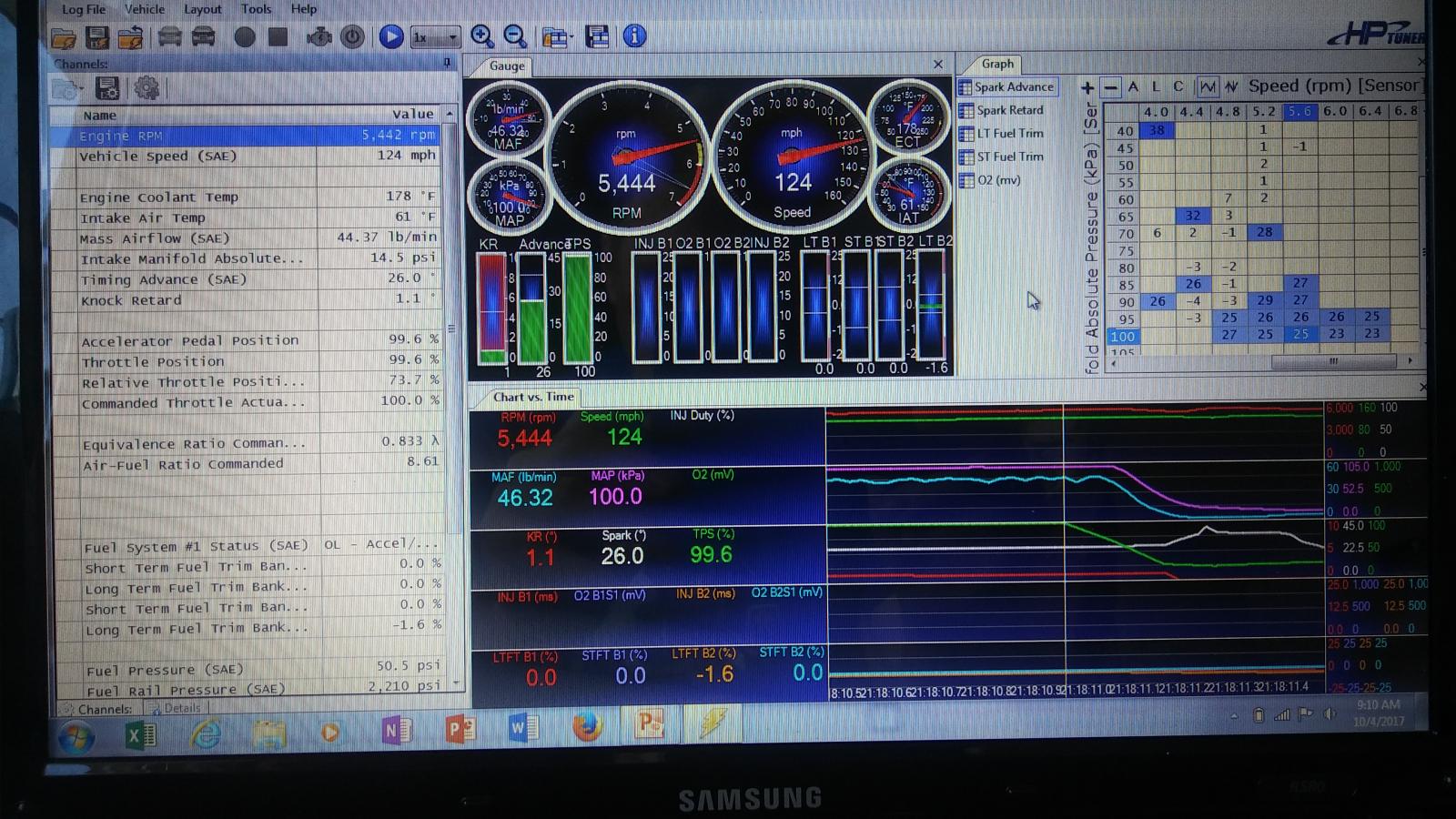Click the Channels panel save config icon
The height and width of the screenshot is (819, 1456).
click(x=107, y=88)
